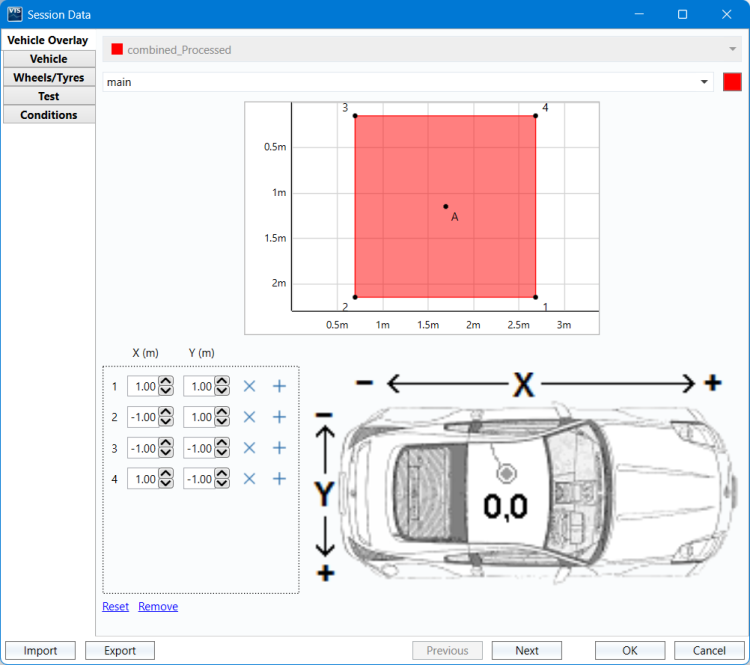Open the Wheels/Tyres tab
Screen dimensions: 750x665
(x=49, y=78)
